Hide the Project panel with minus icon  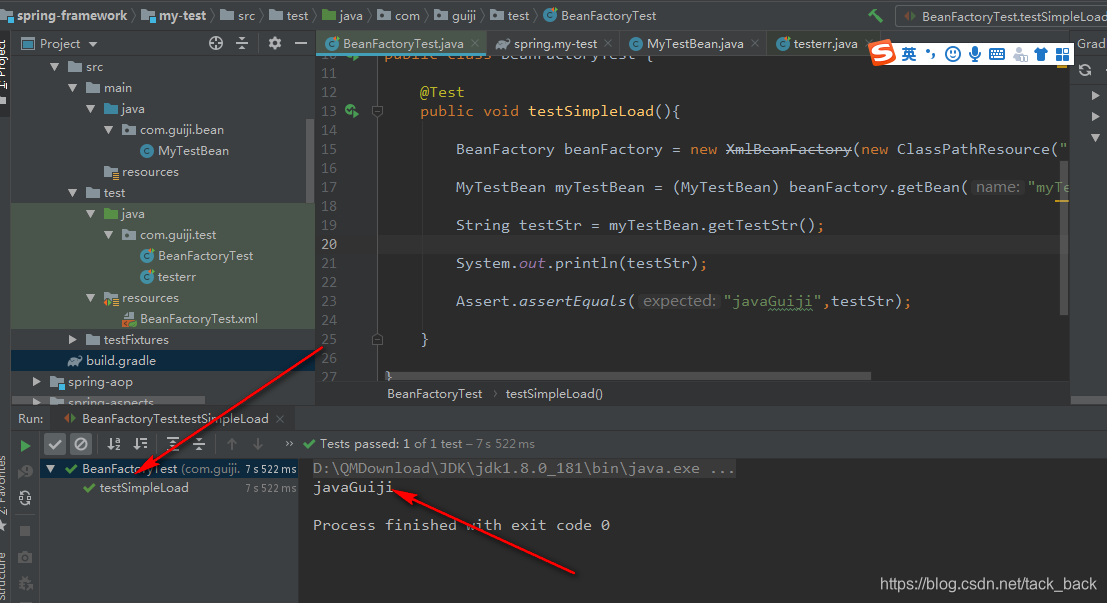point(301,43)
